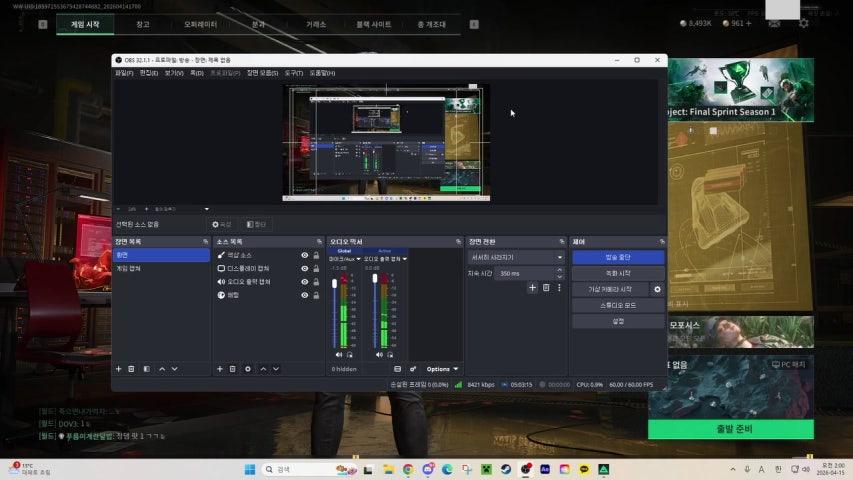
Task: Hide the fourth source (globe icon) eye
Action: tap(305, 296)
